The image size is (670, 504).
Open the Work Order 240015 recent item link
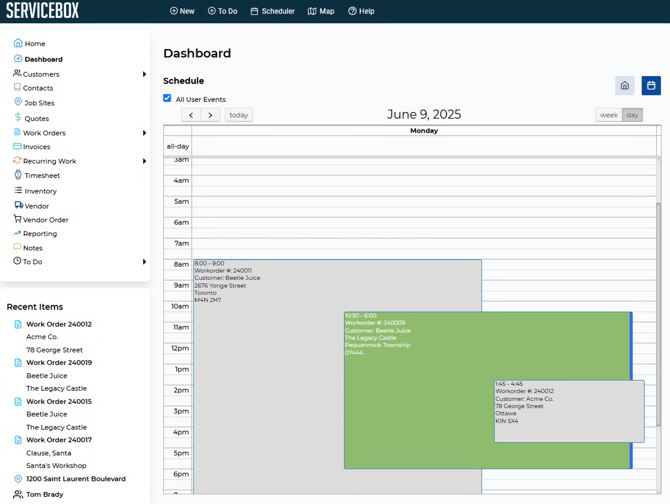(x=59, y=401)
